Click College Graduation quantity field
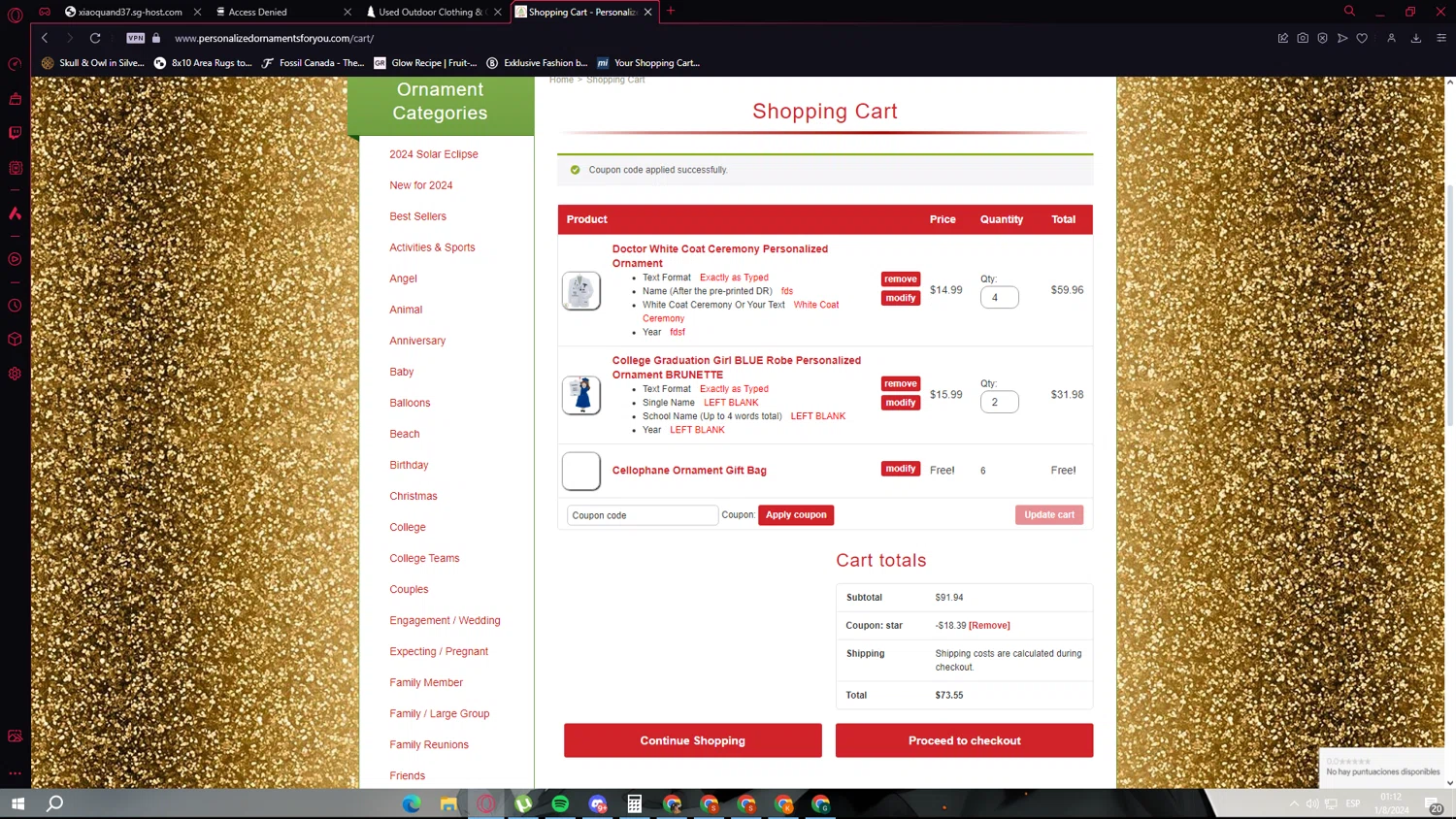The width and height of the screenshot is (1456, 819). pos(999,402)
